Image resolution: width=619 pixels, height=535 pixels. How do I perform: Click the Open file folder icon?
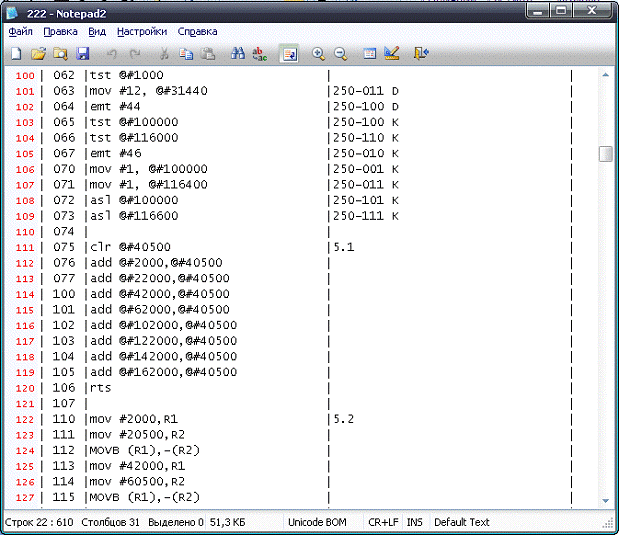(38, 53)
